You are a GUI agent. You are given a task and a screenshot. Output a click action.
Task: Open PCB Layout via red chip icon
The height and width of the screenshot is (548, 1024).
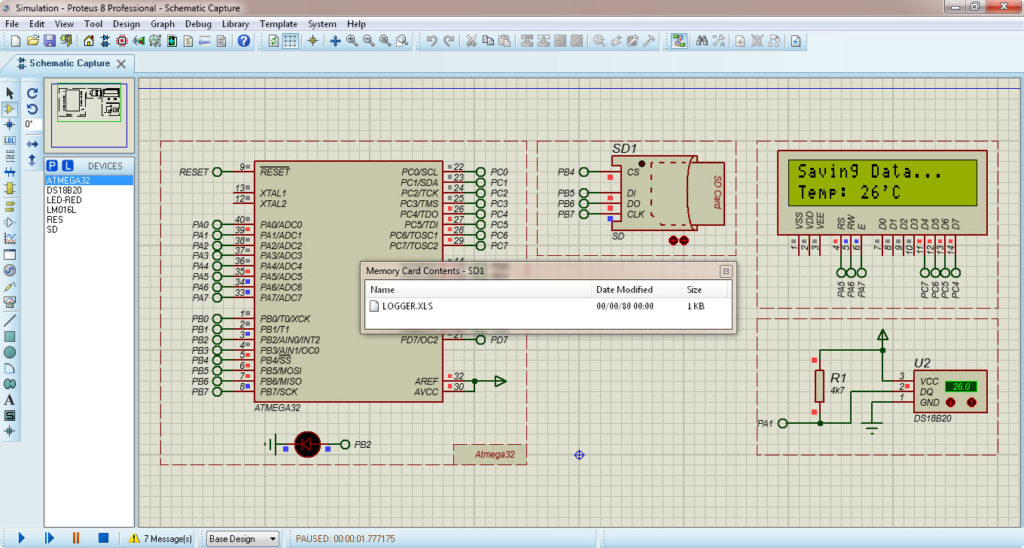pos(121,40)
